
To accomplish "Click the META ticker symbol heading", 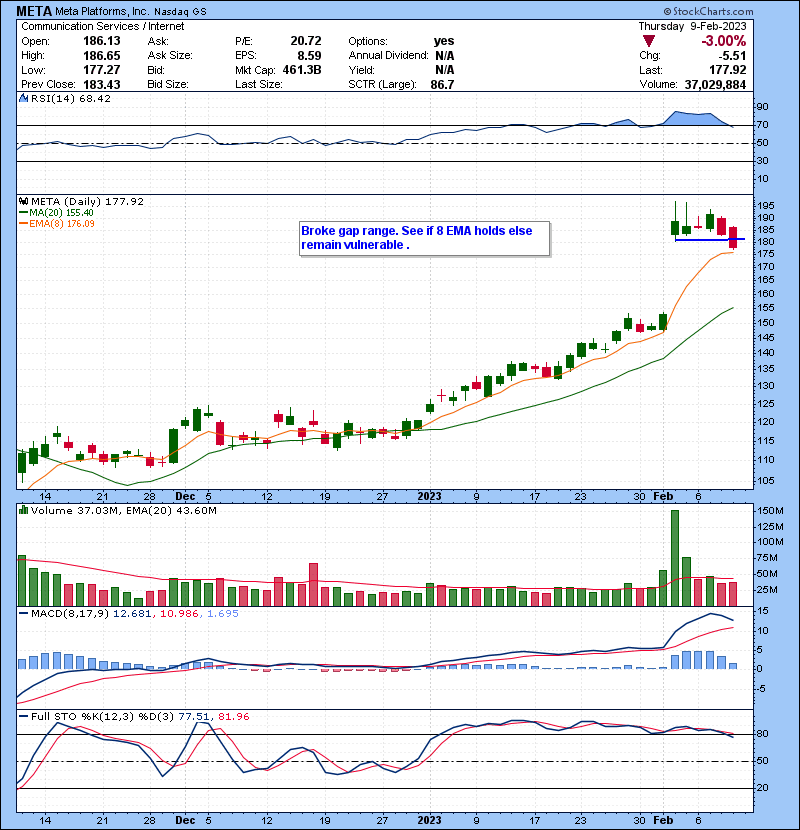I will 35,12.
